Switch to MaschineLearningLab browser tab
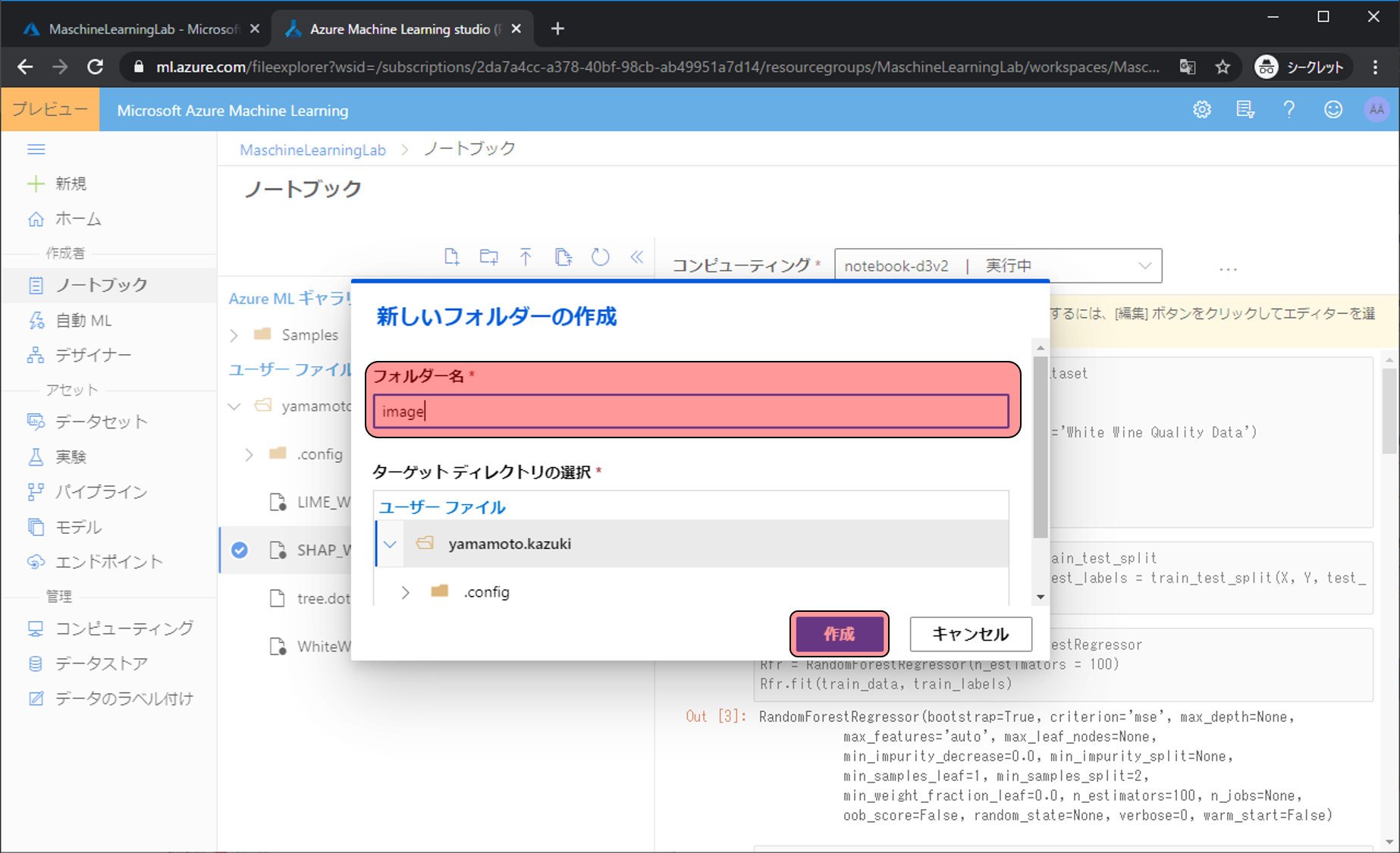The height and width of the screenshot is (853, 1400). pyautogui.click(x=142, y=29)
